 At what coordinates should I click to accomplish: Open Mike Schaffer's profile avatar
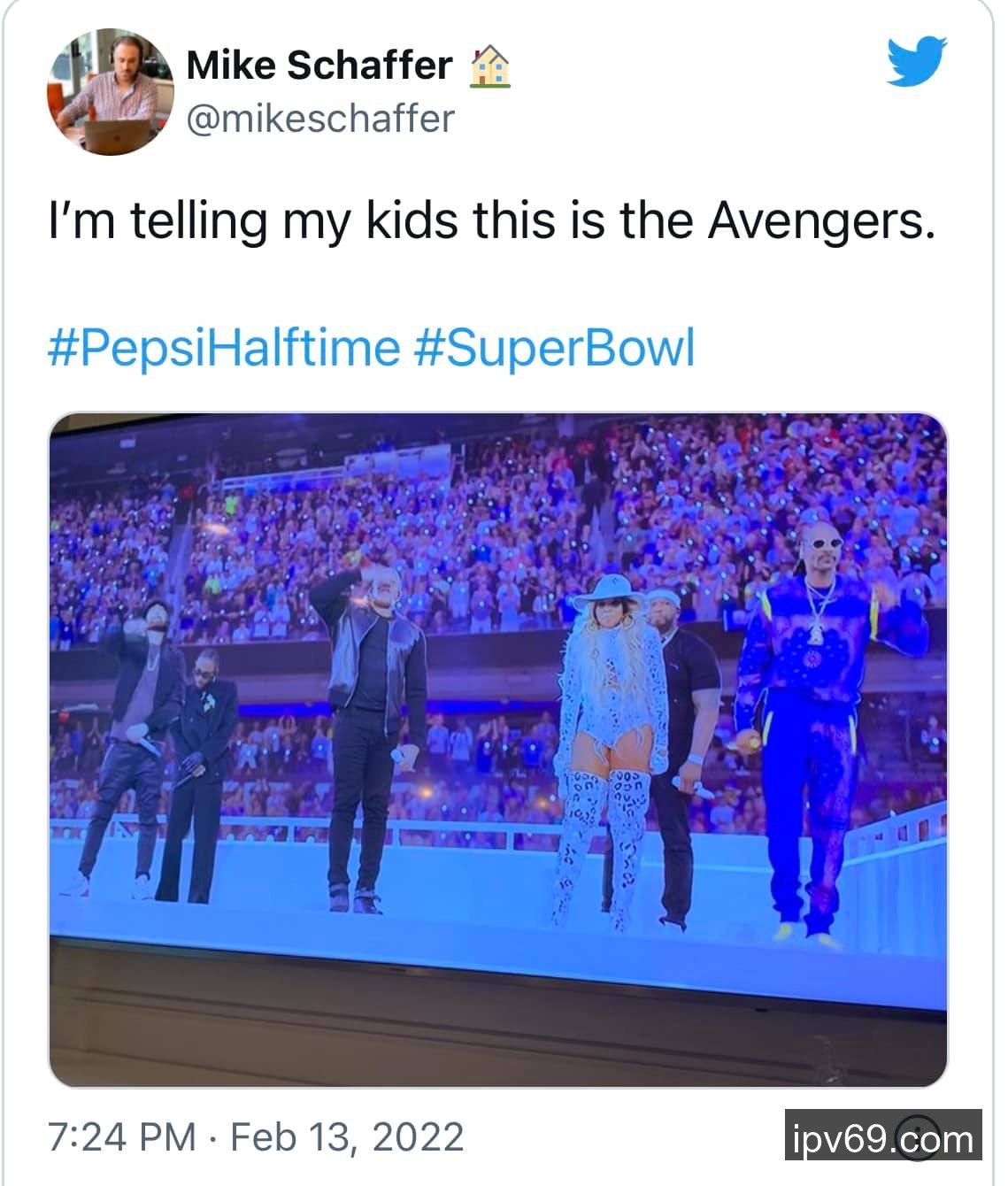click(110, 91)
